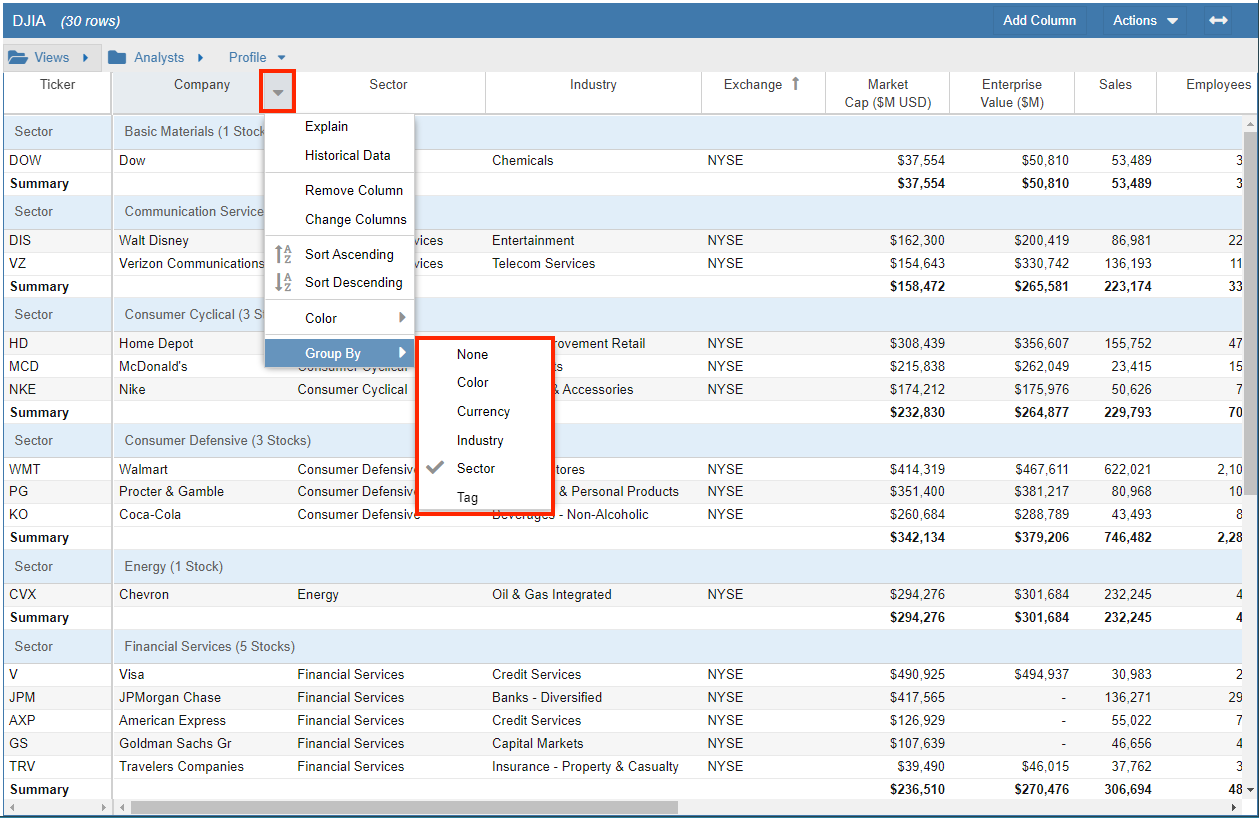Click the Ticker column header
Viewport: 1259px width, 818px height.
(x=58, y=92)
